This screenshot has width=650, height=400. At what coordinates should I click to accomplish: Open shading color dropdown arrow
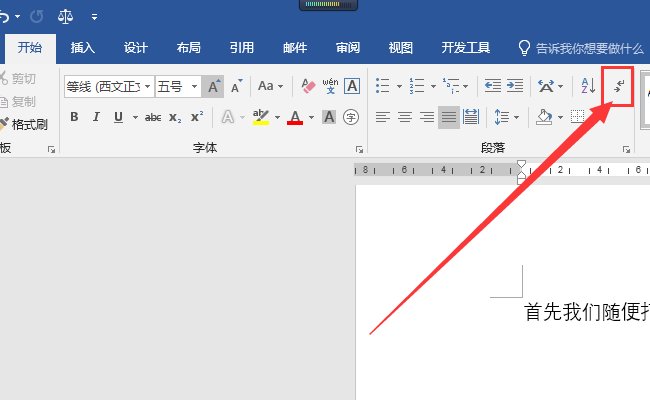coord(560,118)
